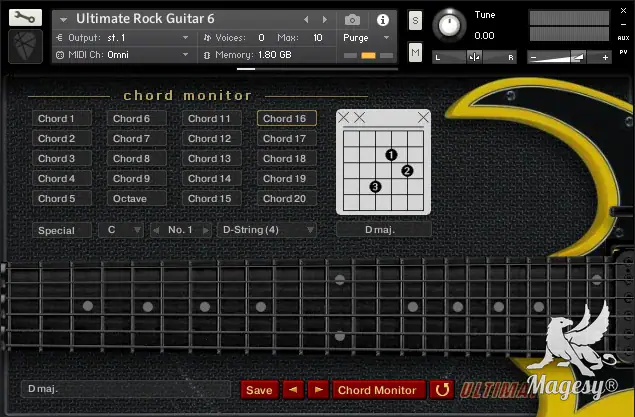The image size is (635, 417).
Task: Toggle the Chord Monitor red button
Action: tap(379, 390)
